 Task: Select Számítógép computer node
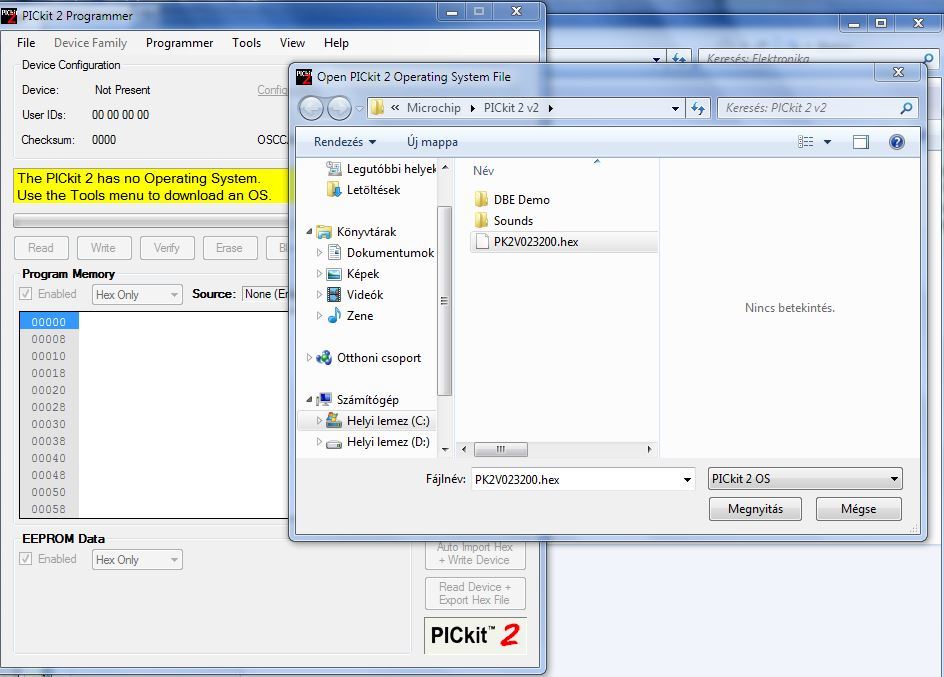[357, 400]
